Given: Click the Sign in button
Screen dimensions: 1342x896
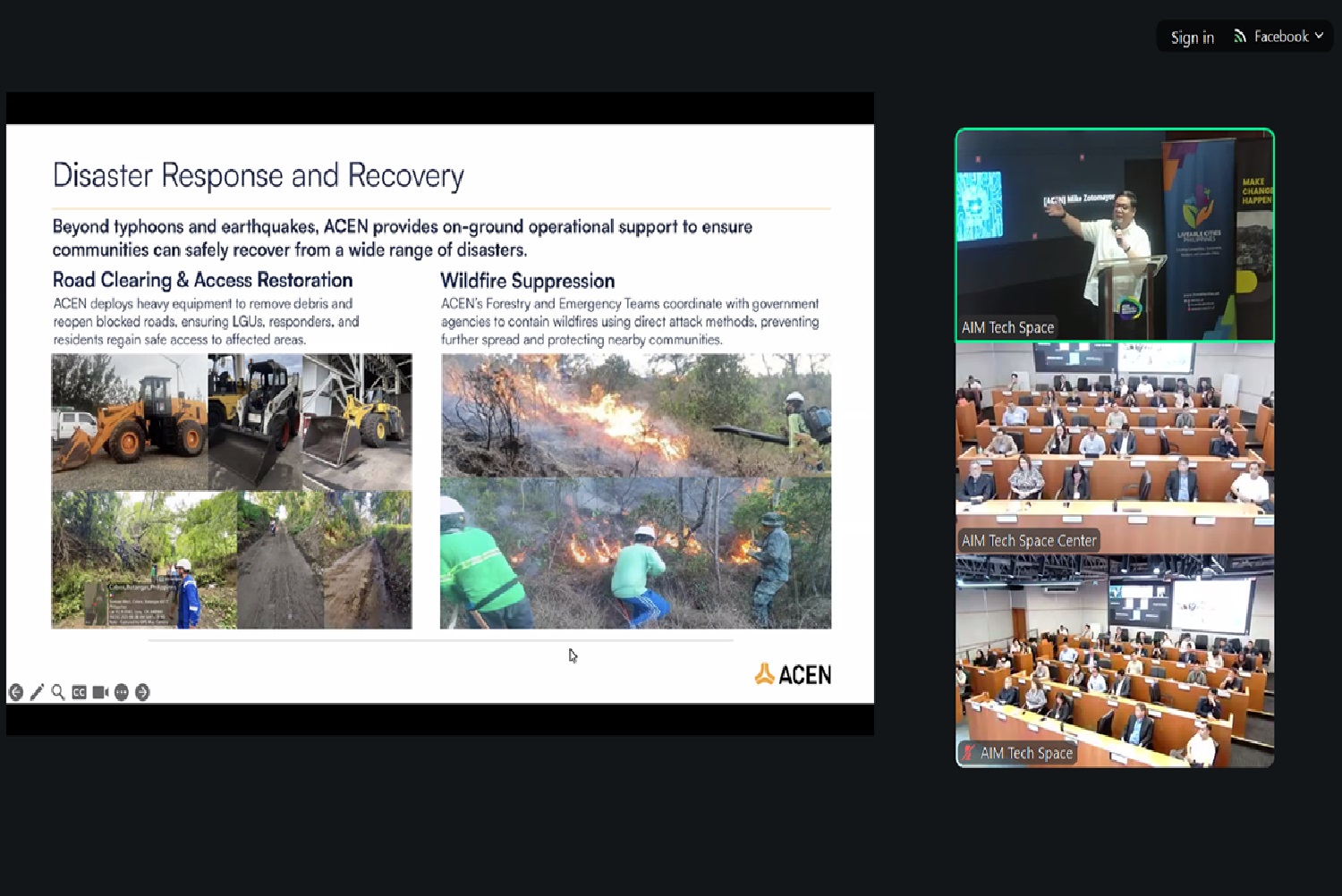Looking at the screenshot, I should (x=1192, y=37).
